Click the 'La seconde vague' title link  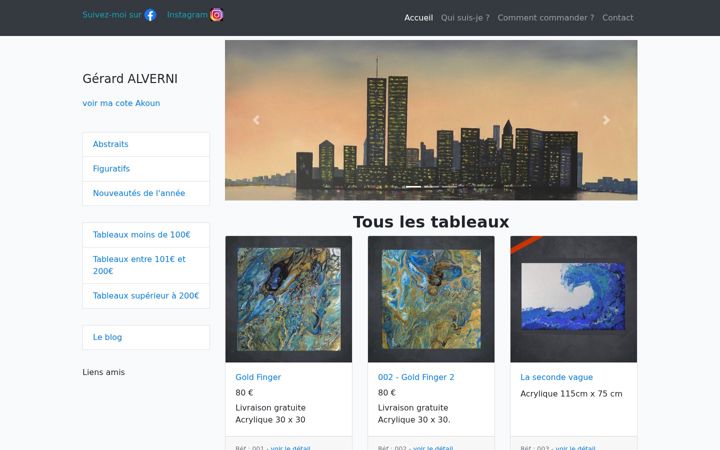[x=557, y=377]
